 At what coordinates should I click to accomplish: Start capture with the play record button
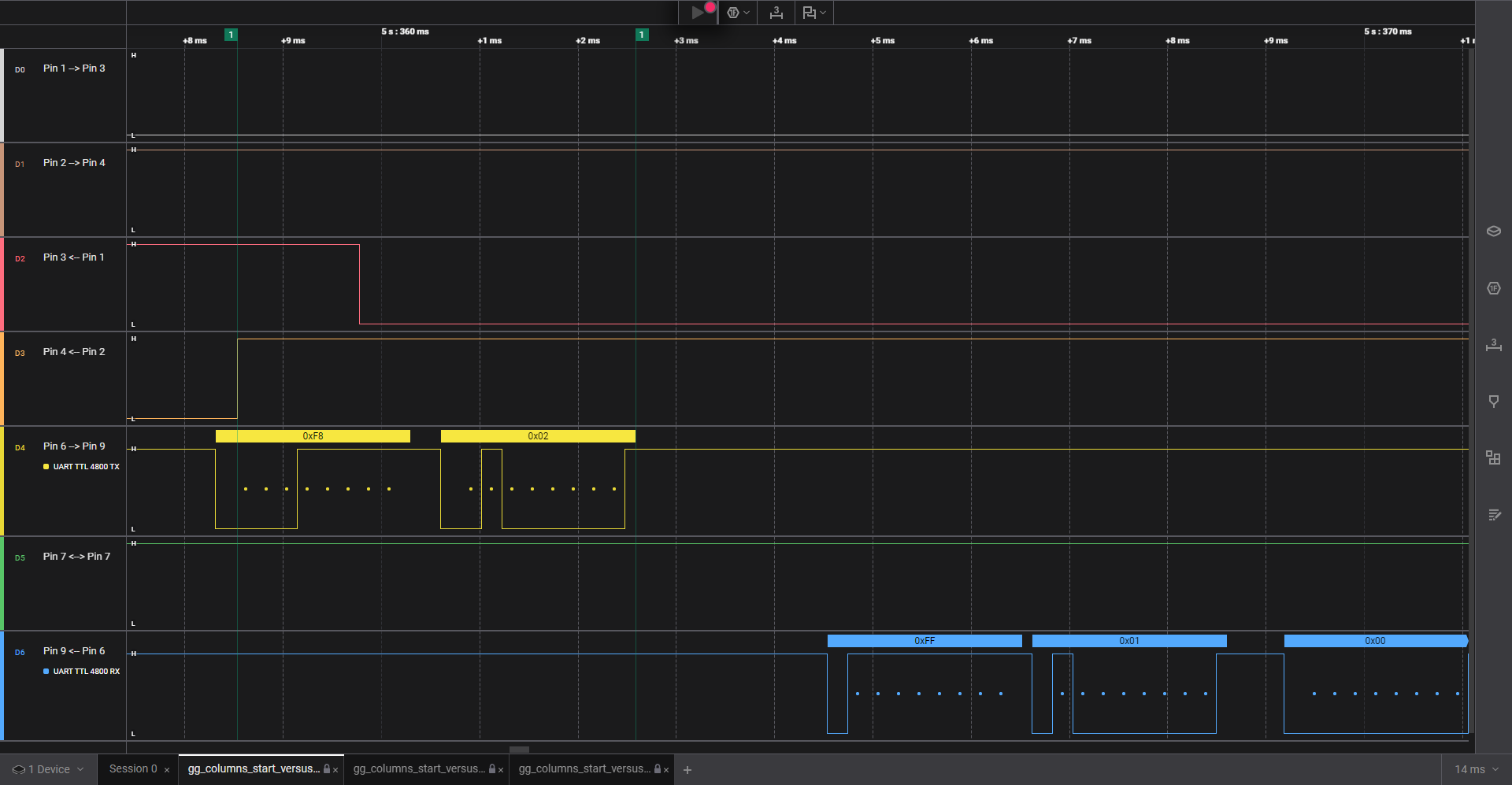coord(698,13)
